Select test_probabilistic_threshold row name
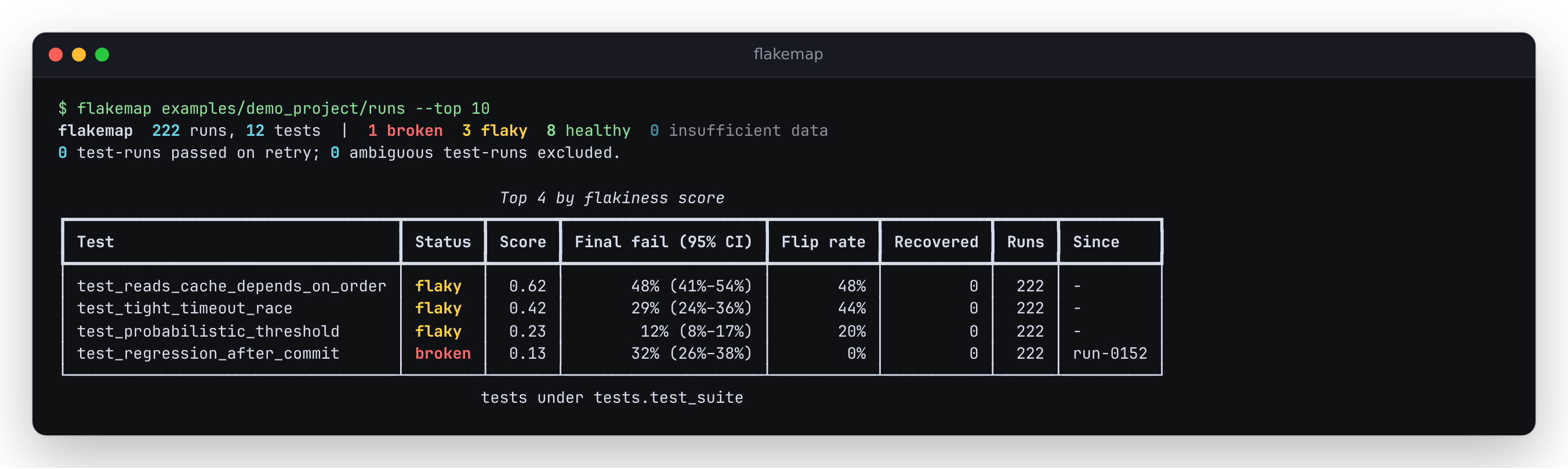The height and width of the screenshot is (469, 1568). tap(208, 331)
